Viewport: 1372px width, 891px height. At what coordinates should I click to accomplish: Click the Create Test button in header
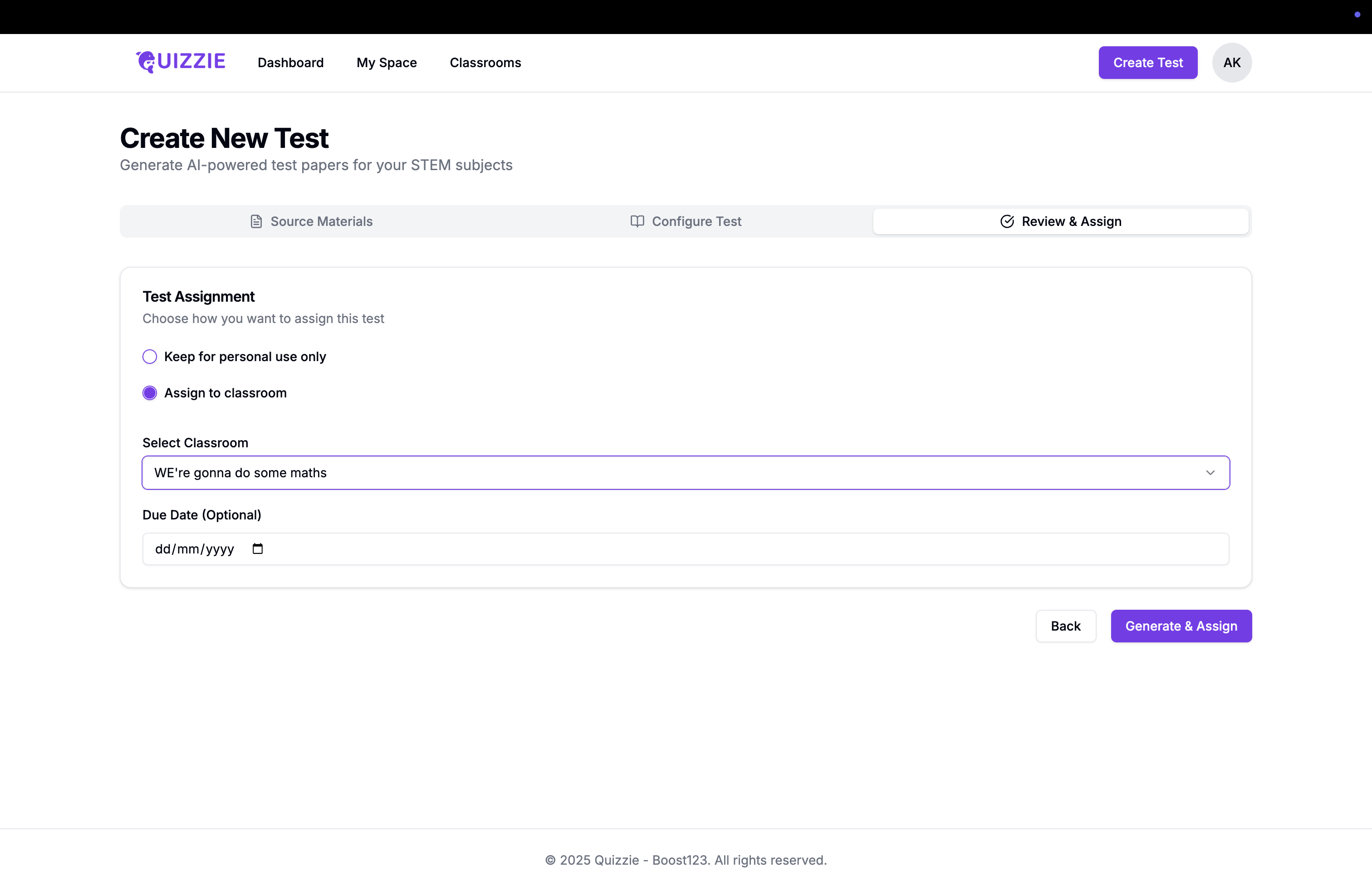[1147, 63]
